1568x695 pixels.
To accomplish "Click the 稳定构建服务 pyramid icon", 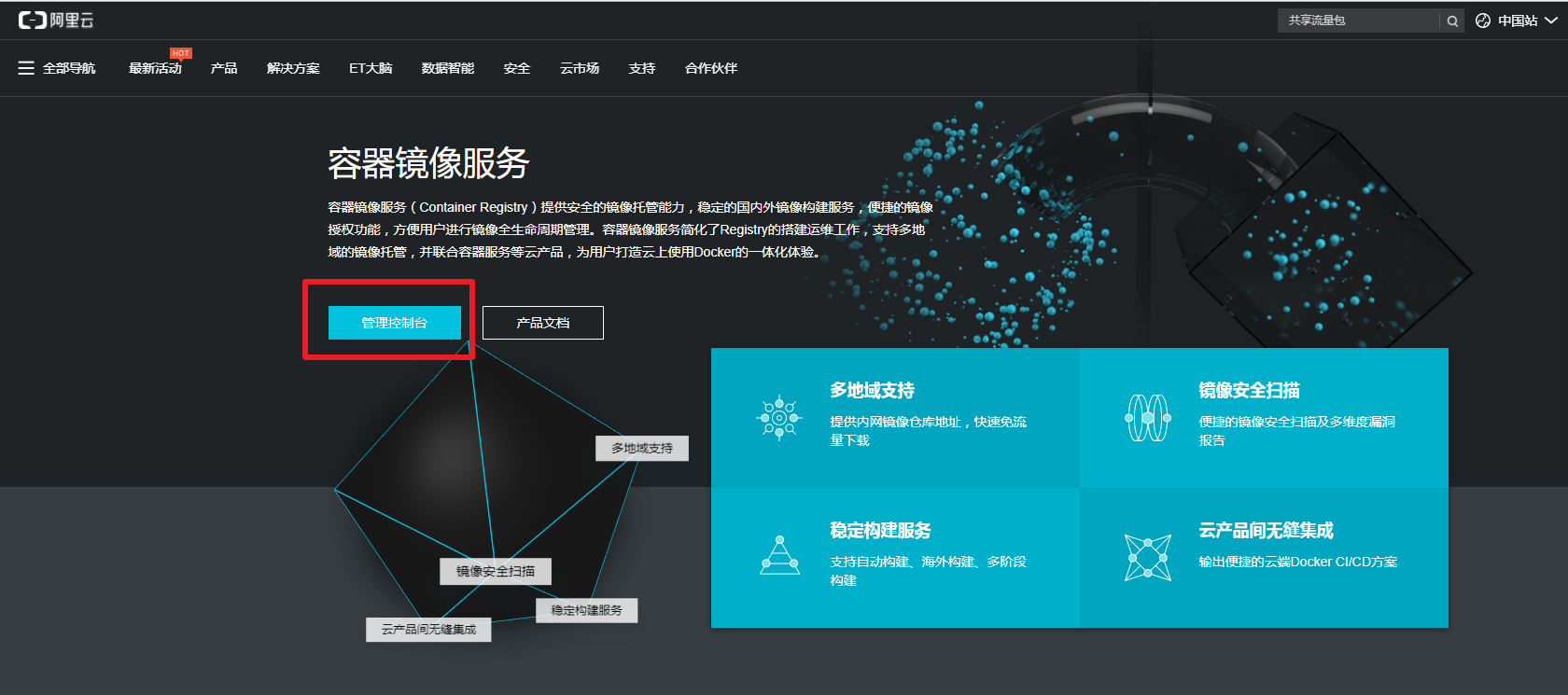I will 779,555.
